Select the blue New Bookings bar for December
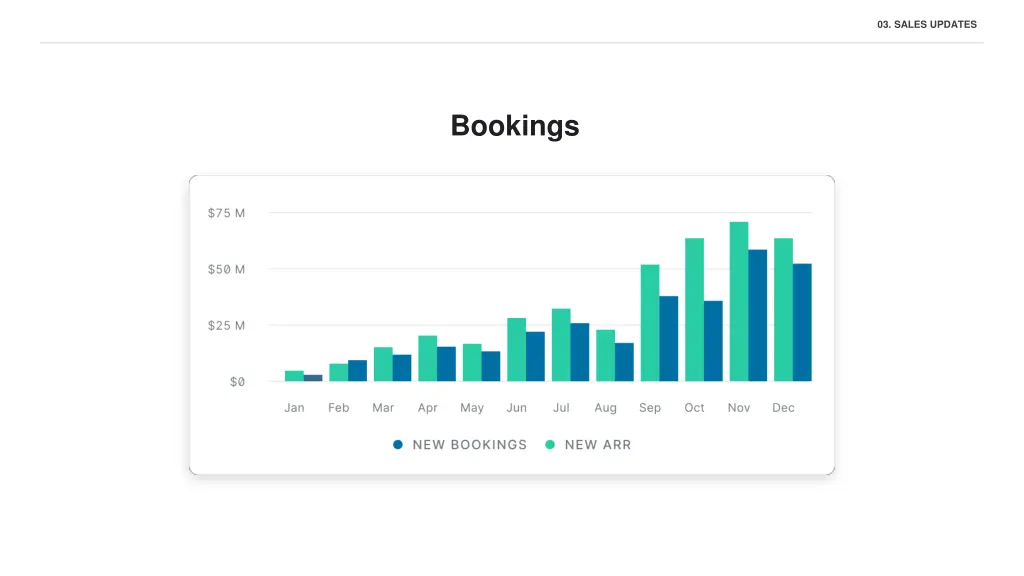Viewport: 1024px width, 576px height. click(802, 322)
